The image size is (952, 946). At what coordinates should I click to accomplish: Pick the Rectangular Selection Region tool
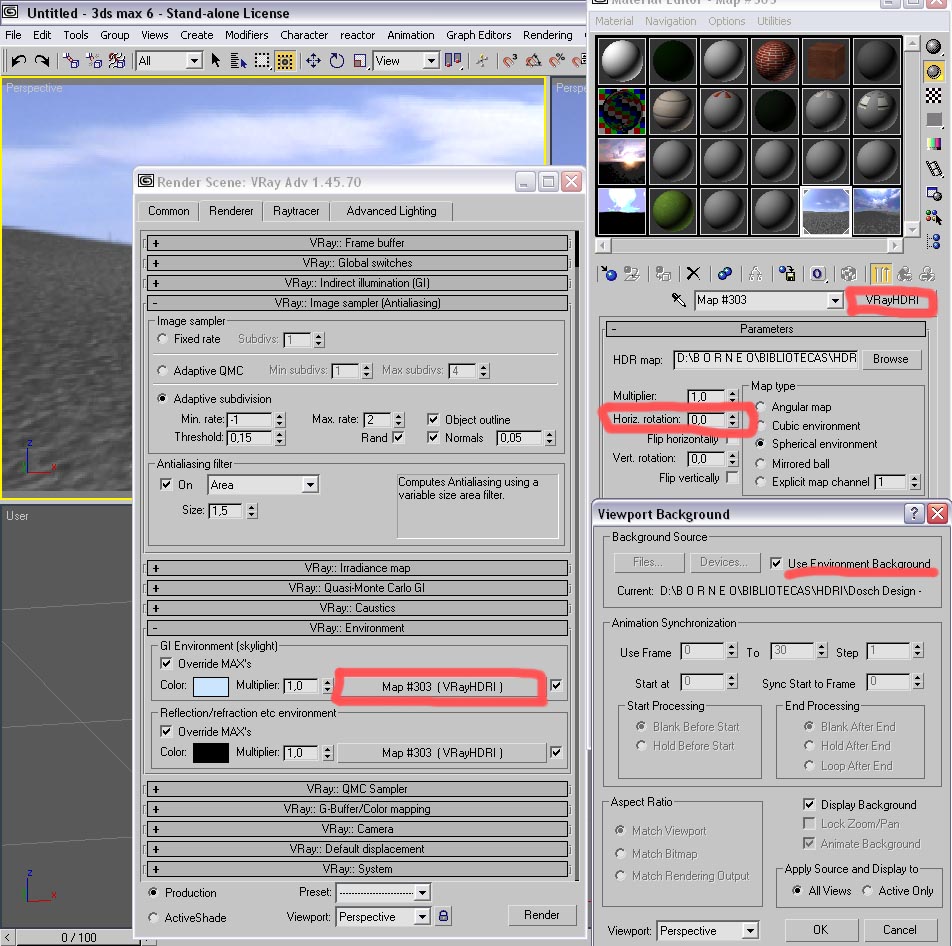pos(262,61)
